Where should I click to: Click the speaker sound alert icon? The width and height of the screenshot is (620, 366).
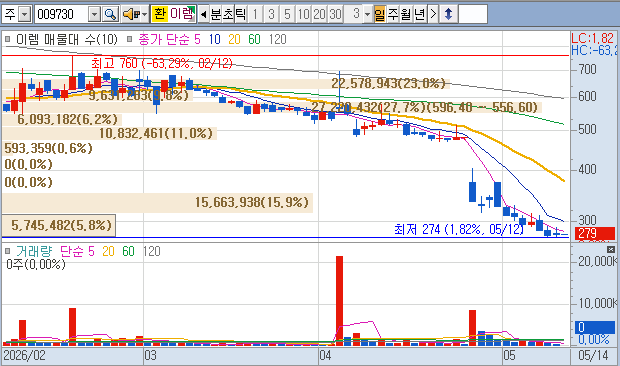pyautogui.click(x=131, y=15)
